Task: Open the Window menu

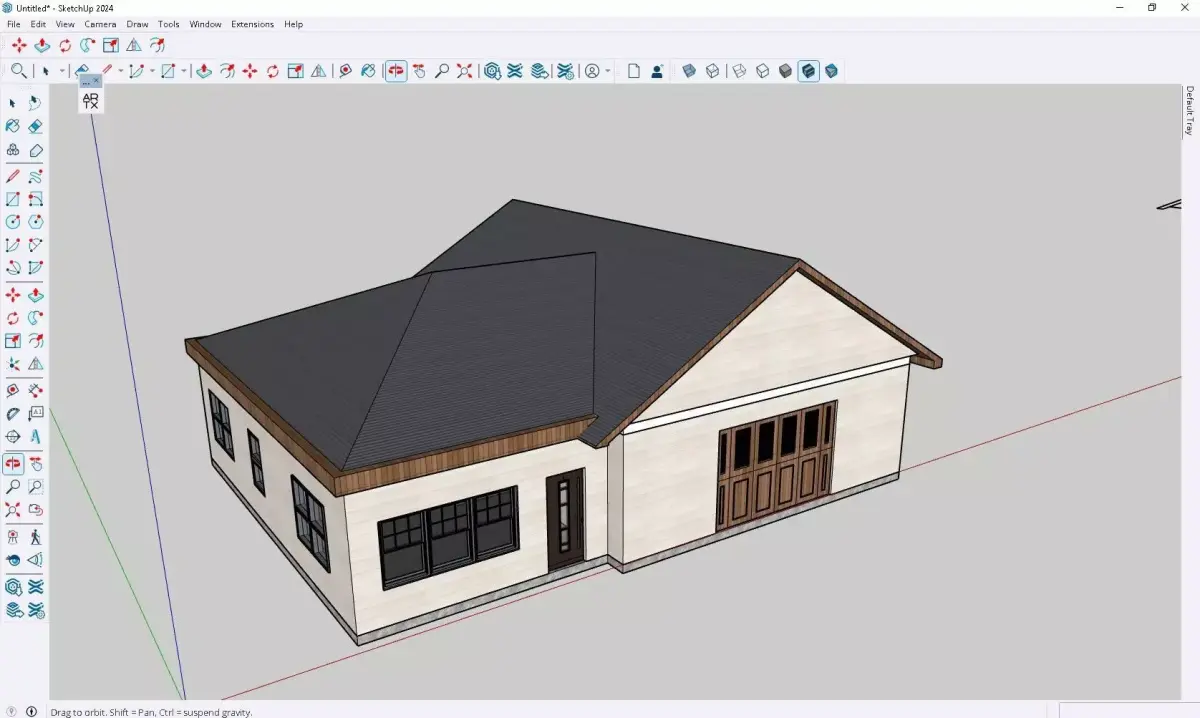Action: [206, 24]
